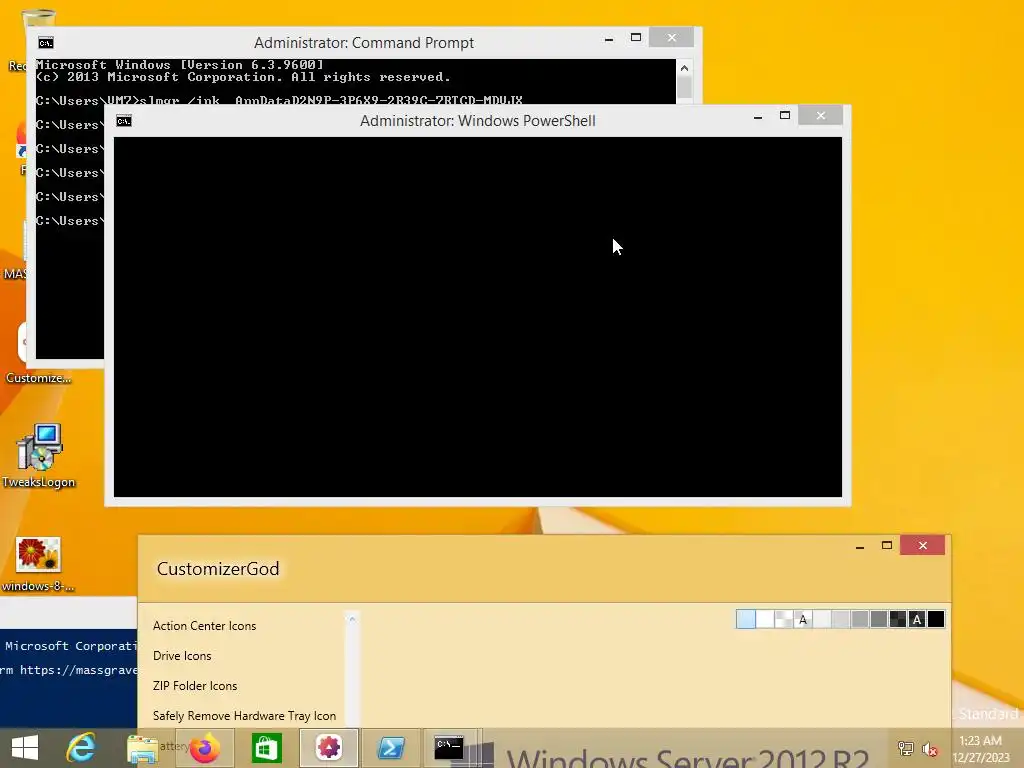
Task: Close the CustomizerGod window
Action: click(923, 545)
